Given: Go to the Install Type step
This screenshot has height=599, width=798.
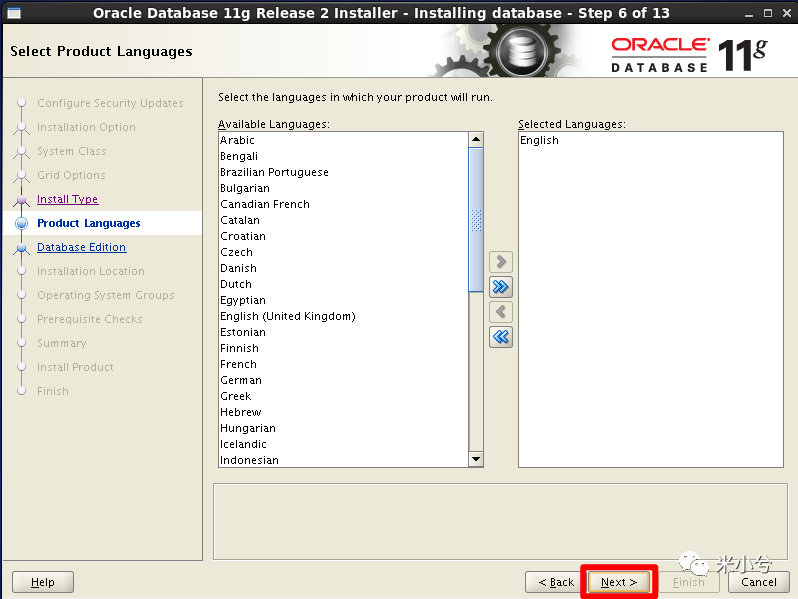Looking at the screenshot, I should coord(68,199).
